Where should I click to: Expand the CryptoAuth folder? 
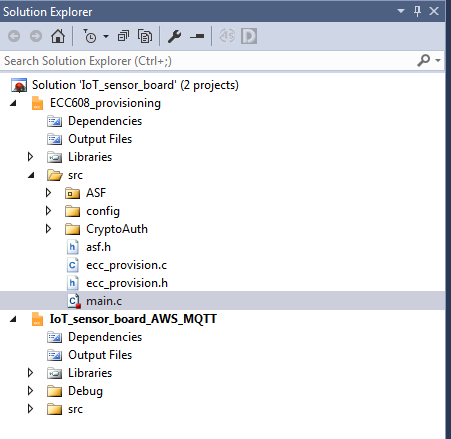(48, 229)
